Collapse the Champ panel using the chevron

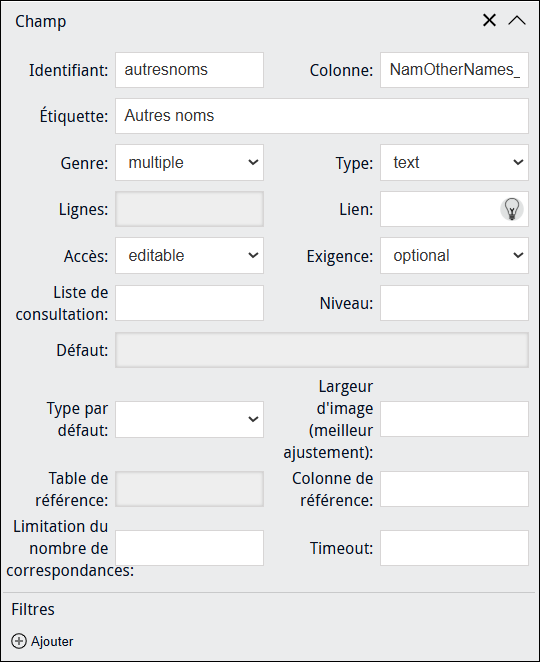tap(517, 20)
